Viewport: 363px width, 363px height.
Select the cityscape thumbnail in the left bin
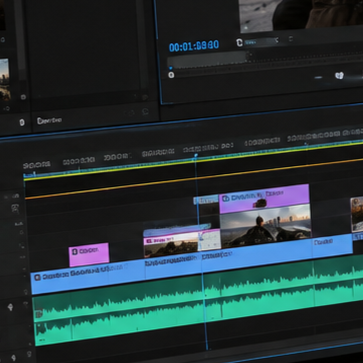(x=5, y=79)
